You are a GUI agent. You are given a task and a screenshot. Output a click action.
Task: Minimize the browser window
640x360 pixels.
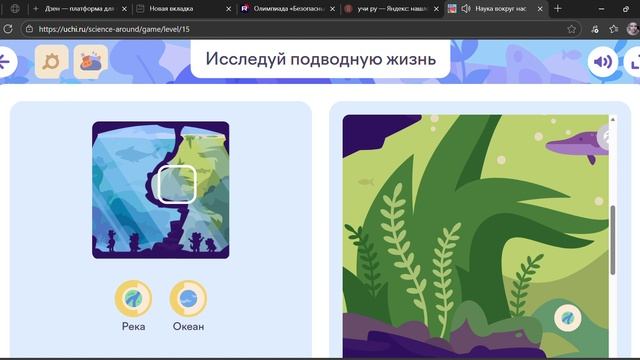click(601, 9)
